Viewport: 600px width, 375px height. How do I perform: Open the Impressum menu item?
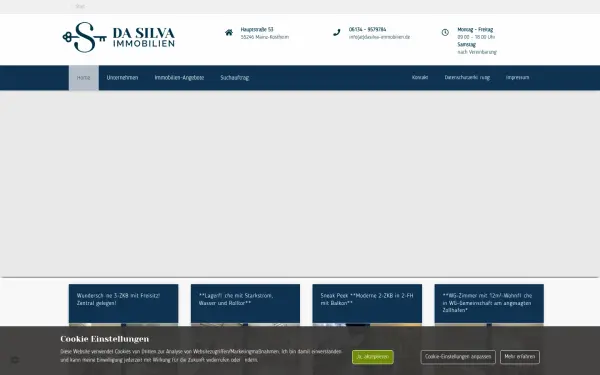(517, 77)
